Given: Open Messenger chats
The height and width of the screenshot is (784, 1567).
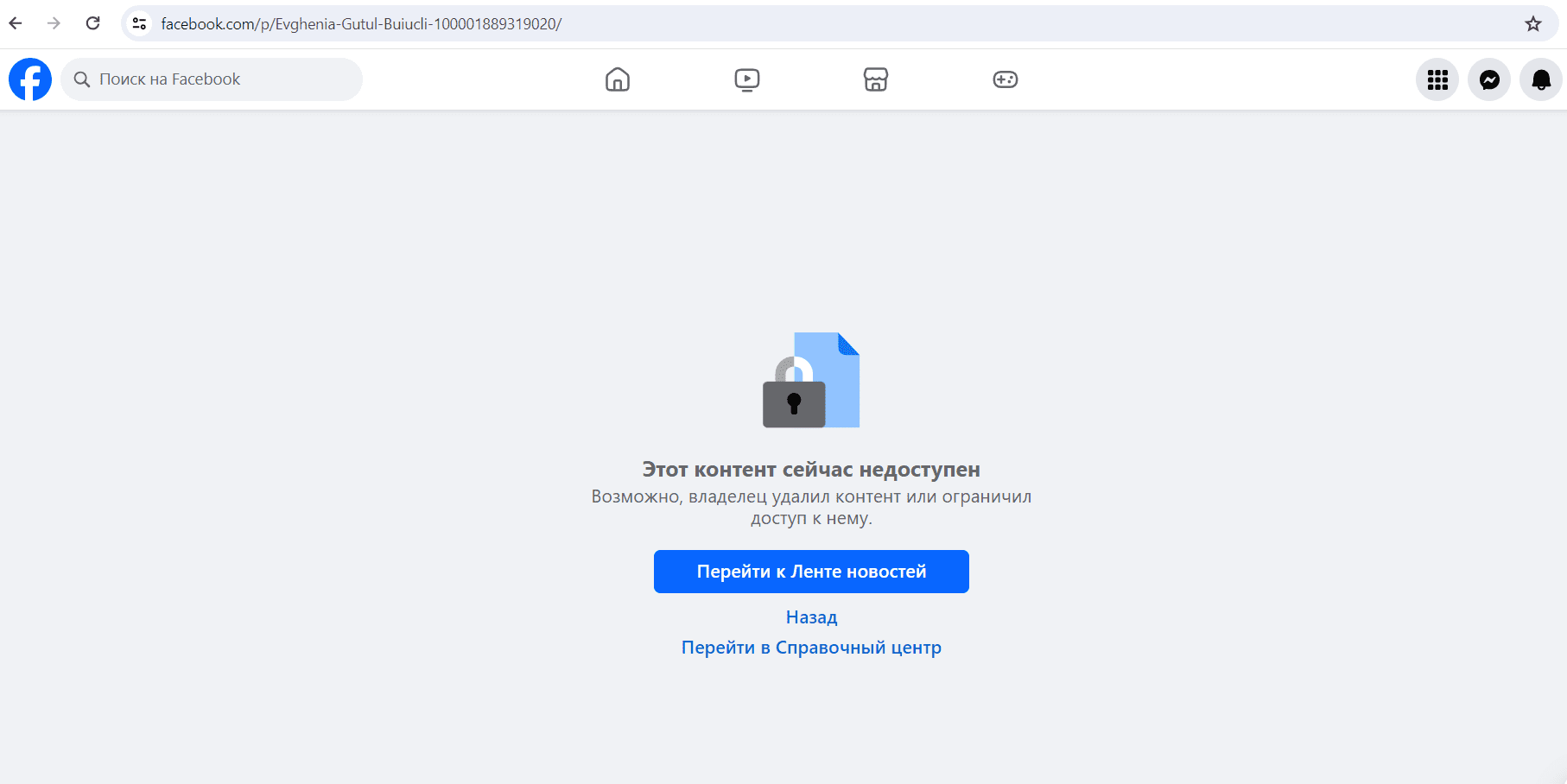Looking at the screenshot, I should point(1488,79).
